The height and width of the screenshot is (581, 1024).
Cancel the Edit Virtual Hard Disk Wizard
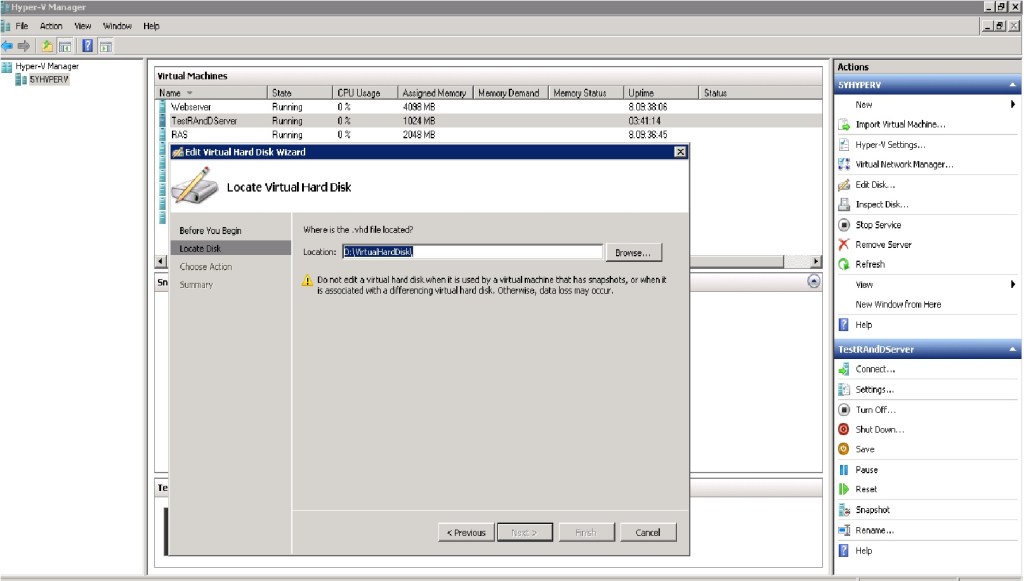tap(647, 532)
